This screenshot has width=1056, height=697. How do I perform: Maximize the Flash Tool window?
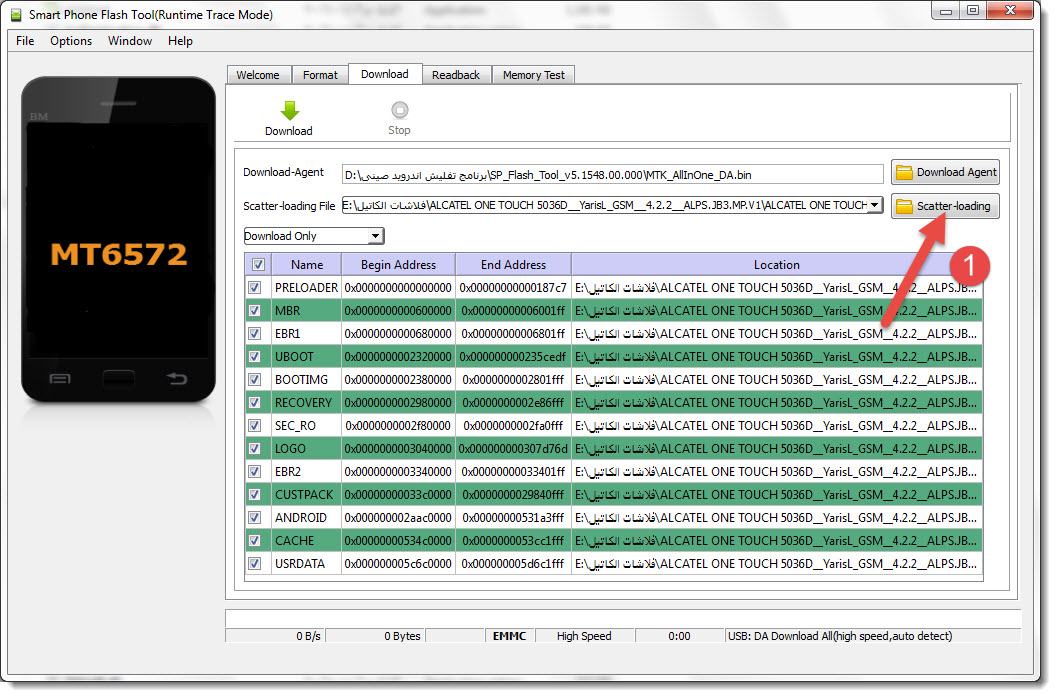tap(972, 10)
